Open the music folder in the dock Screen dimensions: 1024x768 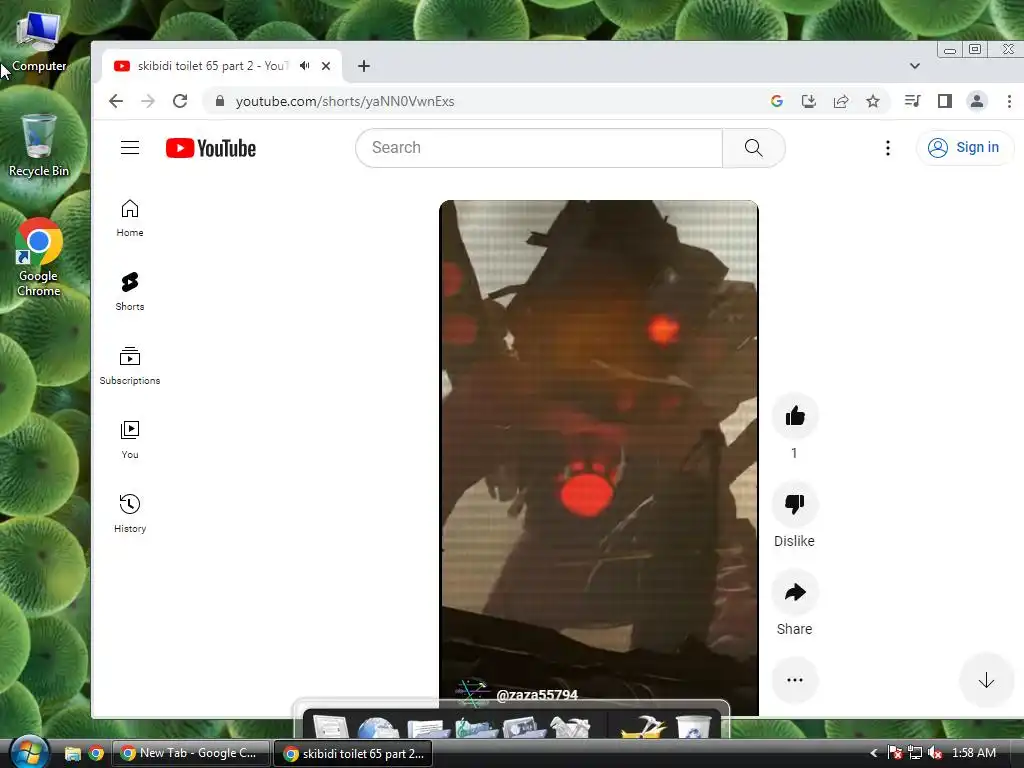pyautogui.click(x=476, y=727)
